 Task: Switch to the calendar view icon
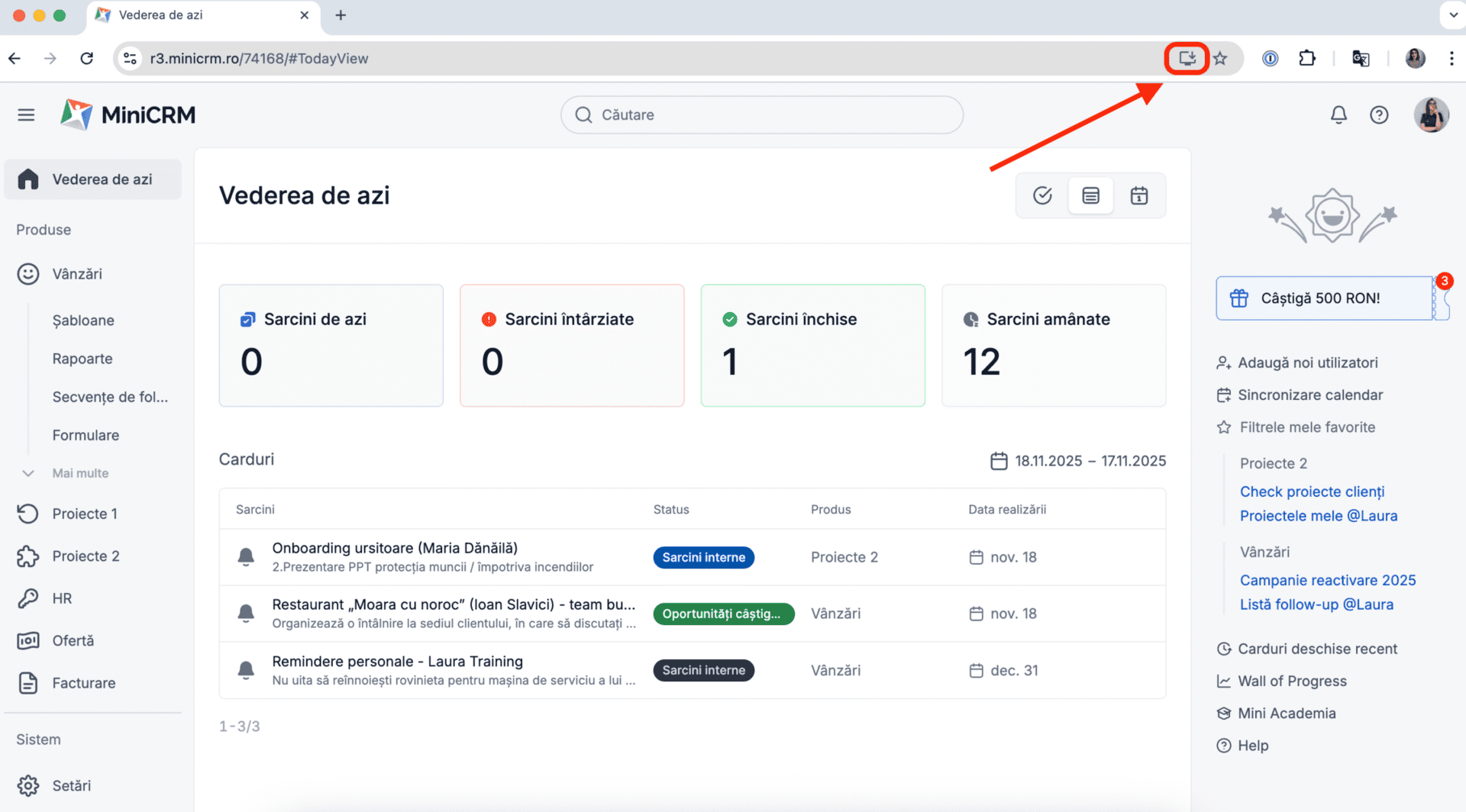[1138, 195]
